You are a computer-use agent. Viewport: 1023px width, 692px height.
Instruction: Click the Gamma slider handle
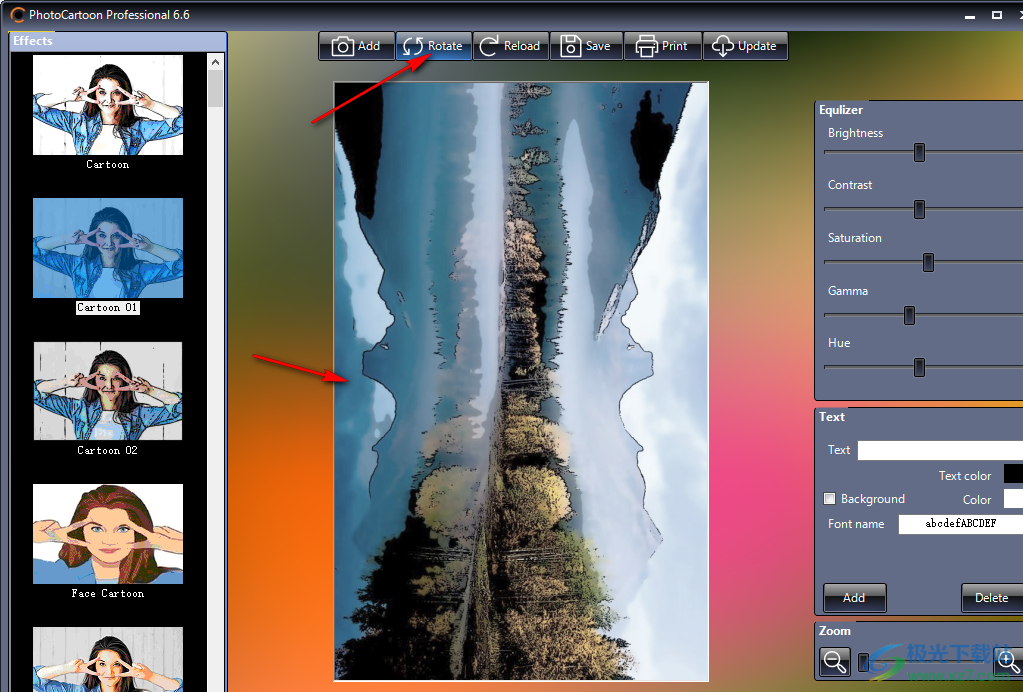[909, 316]
